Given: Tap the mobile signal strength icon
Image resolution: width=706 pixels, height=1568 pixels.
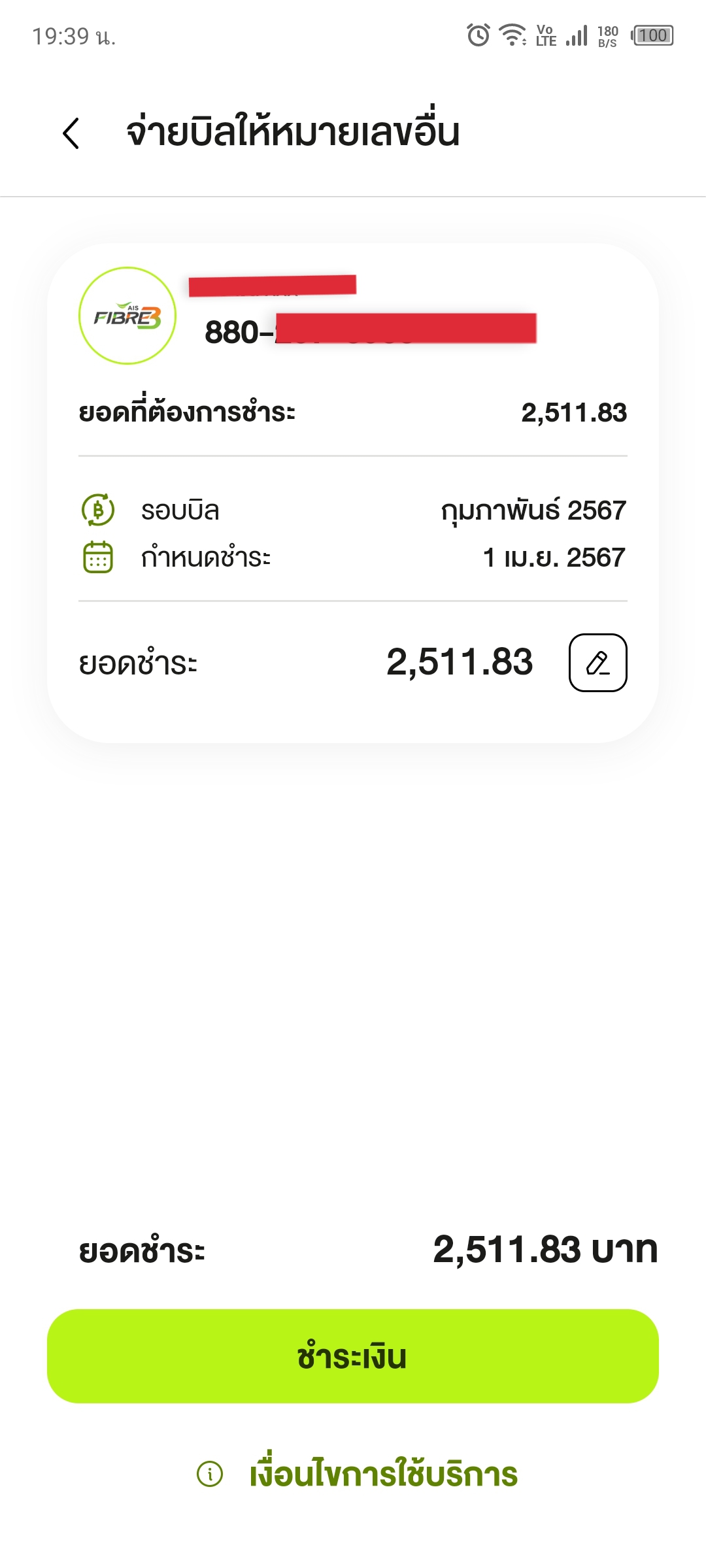Looking at the screenshot, I should point(577,35).
